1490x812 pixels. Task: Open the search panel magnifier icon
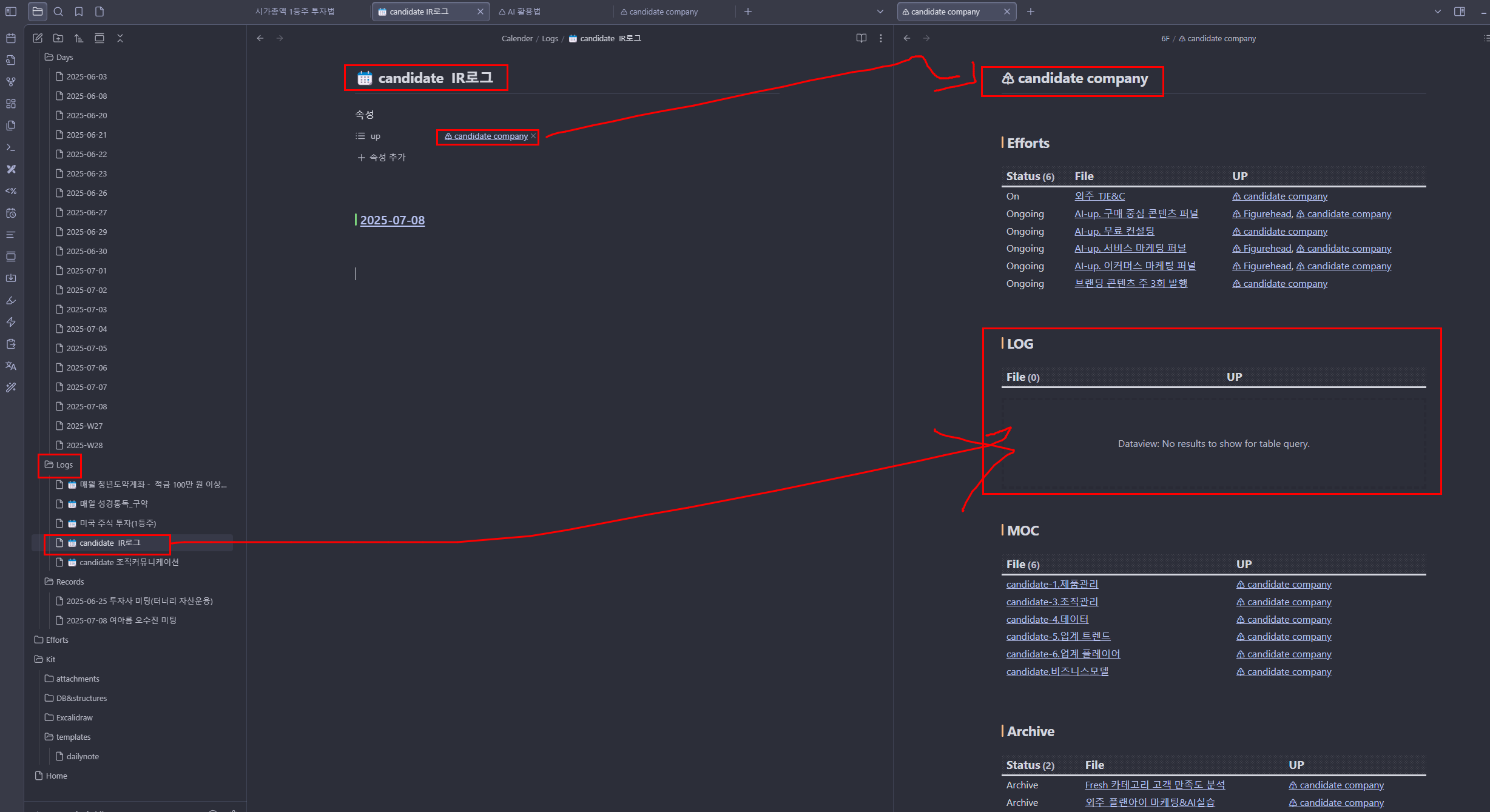[58, 12]
